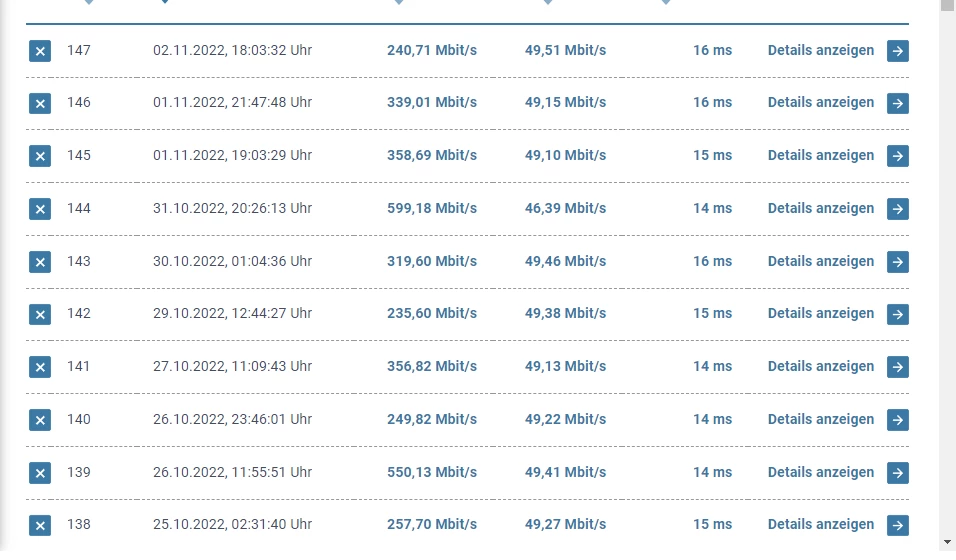Open row 144 via its arrow icon
The image size is (956, 560).
(898, 209)
